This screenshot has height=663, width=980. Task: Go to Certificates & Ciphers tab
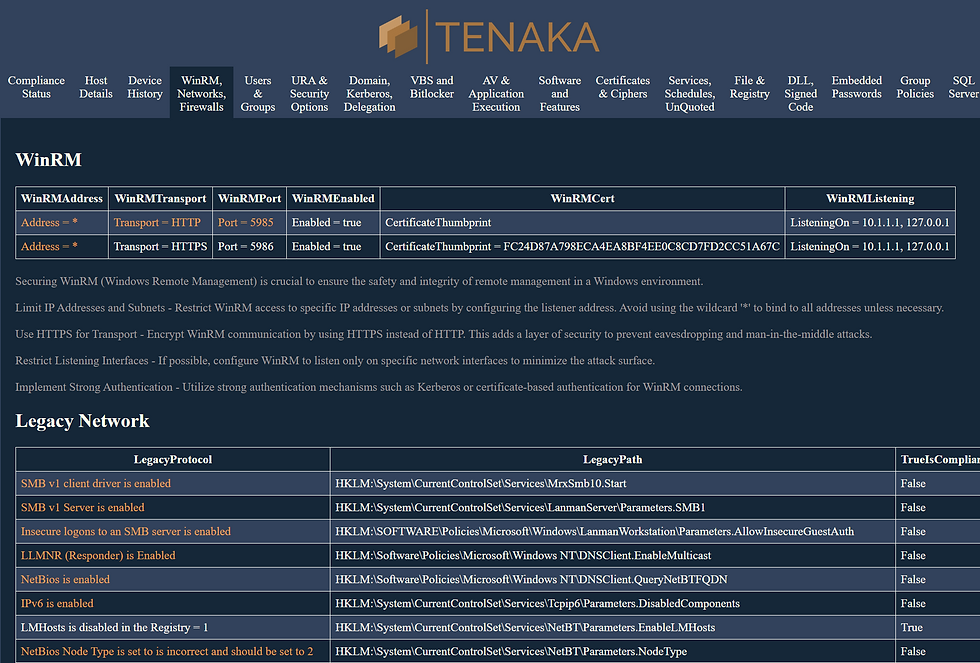(622, 87)
